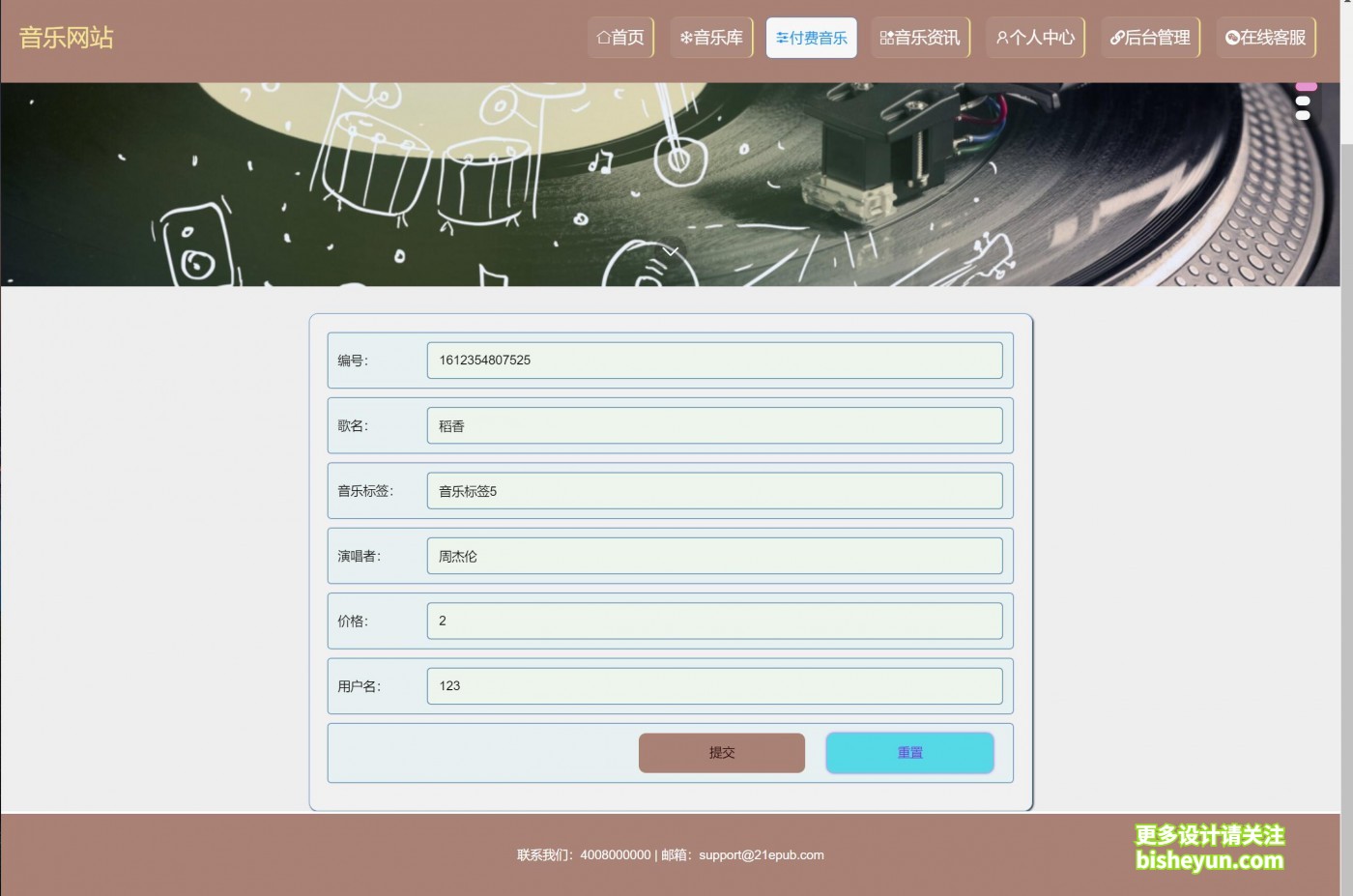The height and width of the screenshot is (896, 1353).
Task: Switch to the 音乐资讯 navigation tab
Action: point(920,37)
